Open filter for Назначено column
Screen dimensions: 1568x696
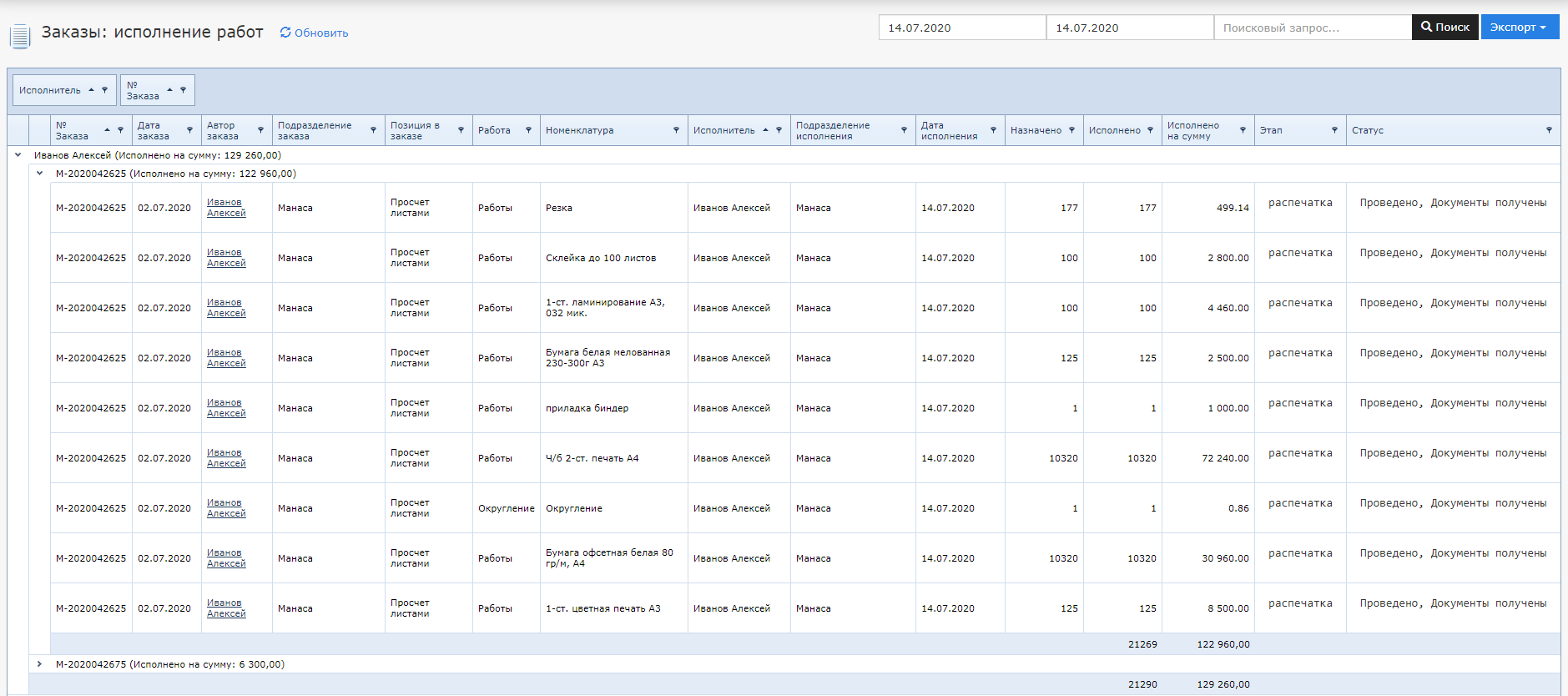pyautogui.click(x=1072, y=130)
